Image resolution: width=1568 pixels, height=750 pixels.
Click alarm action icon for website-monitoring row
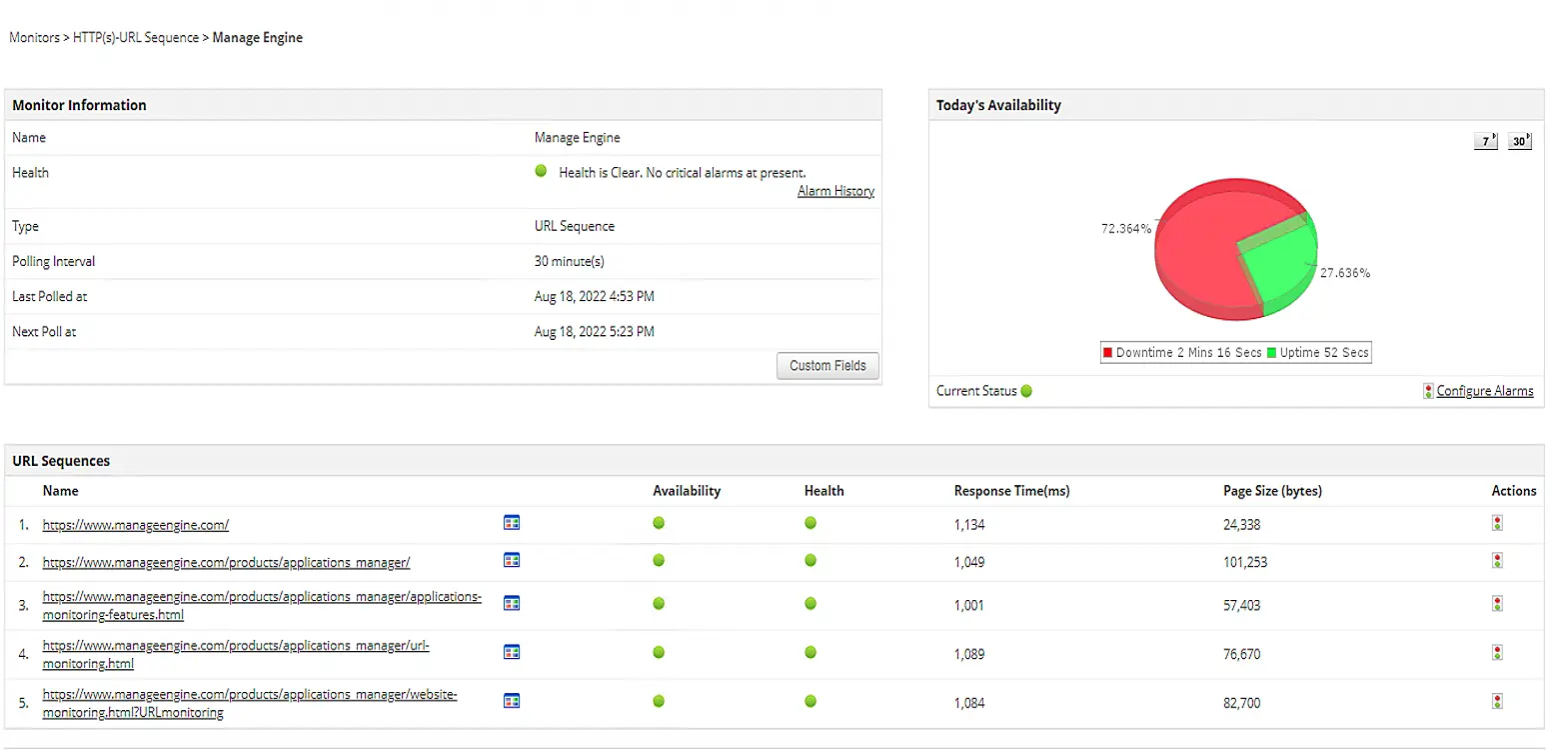tap(1497, 702)
